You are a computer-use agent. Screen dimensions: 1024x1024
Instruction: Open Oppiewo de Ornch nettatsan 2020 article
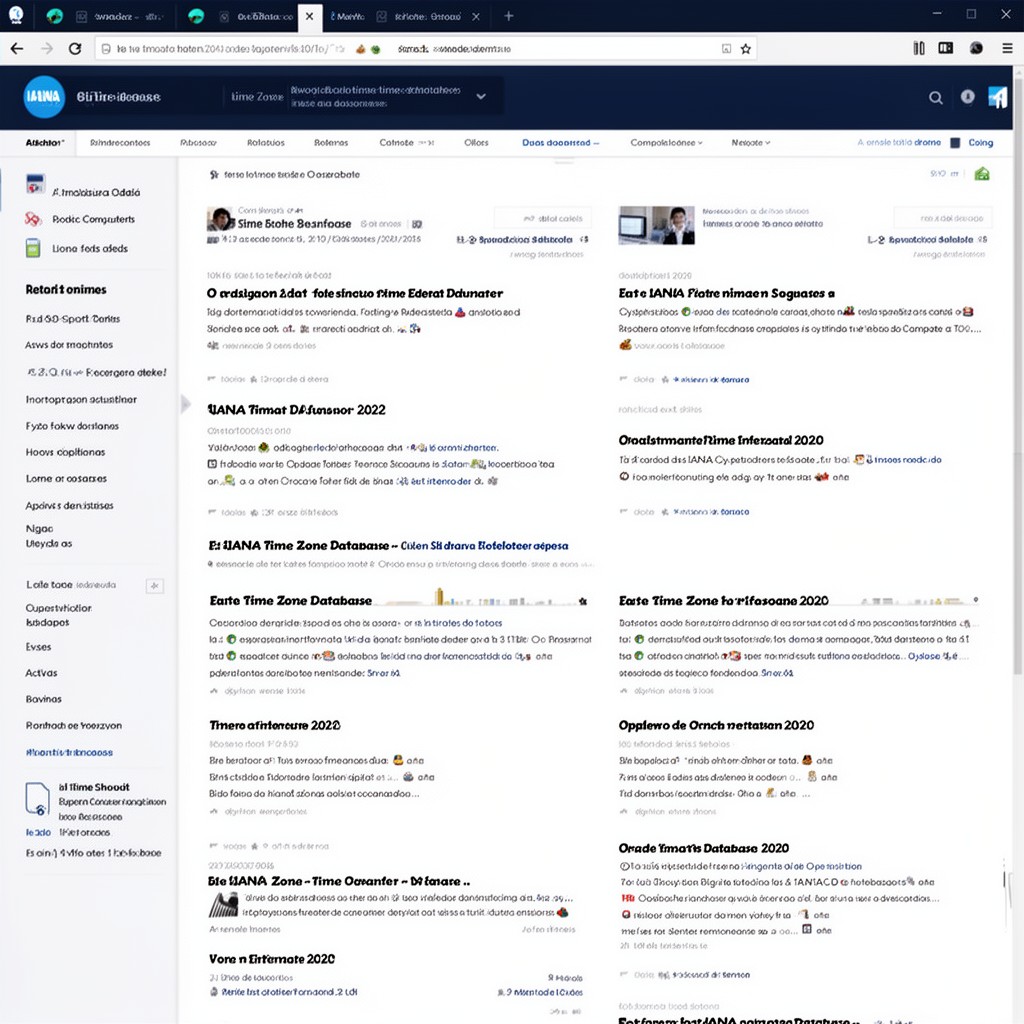(x=716, y=725)
